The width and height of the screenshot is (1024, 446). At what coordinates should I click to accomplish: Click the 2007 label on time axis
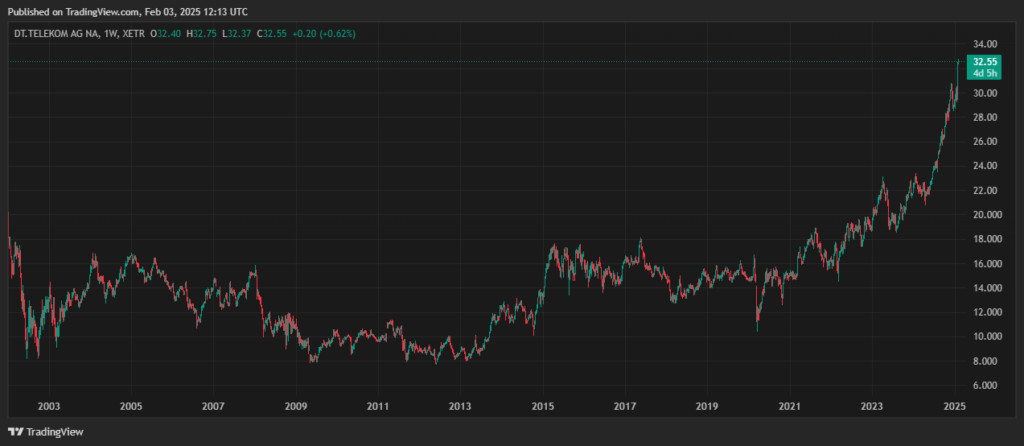point(214,406)
